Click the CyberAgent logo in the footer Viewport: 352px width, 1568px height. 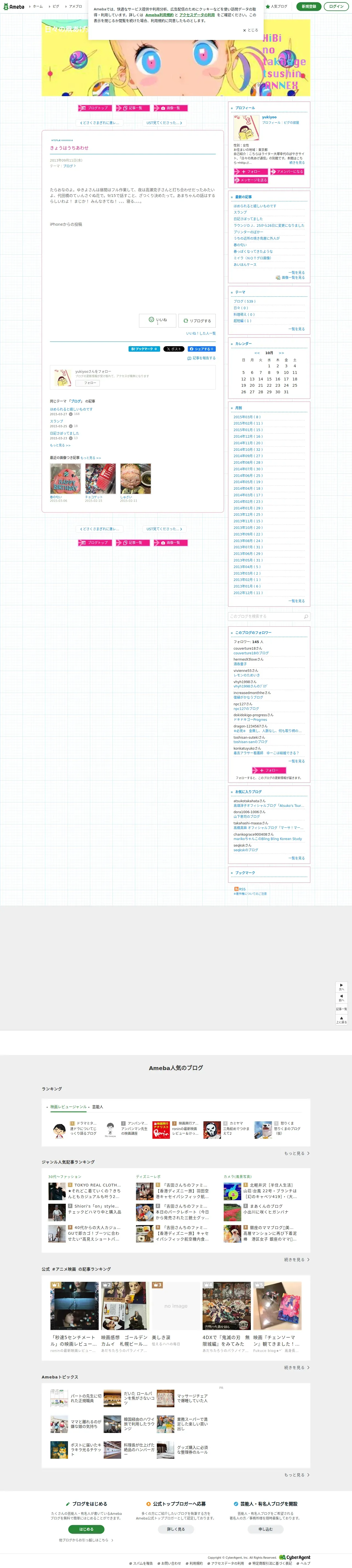tap(295, 1558)
